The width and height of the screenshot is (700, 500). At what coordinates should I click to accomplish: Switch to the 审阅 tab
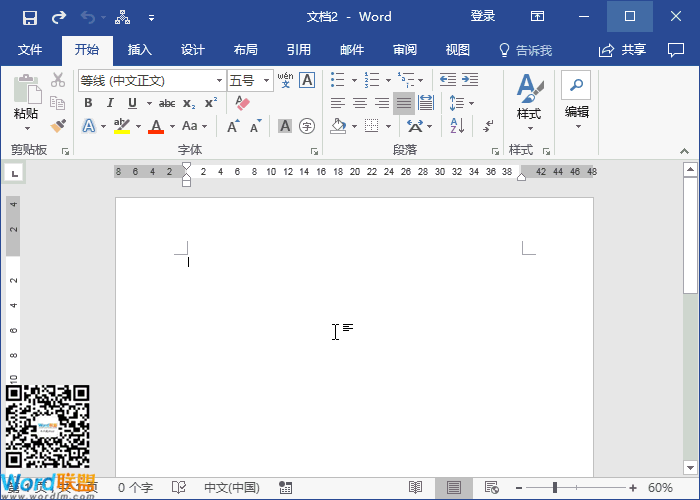405,50
